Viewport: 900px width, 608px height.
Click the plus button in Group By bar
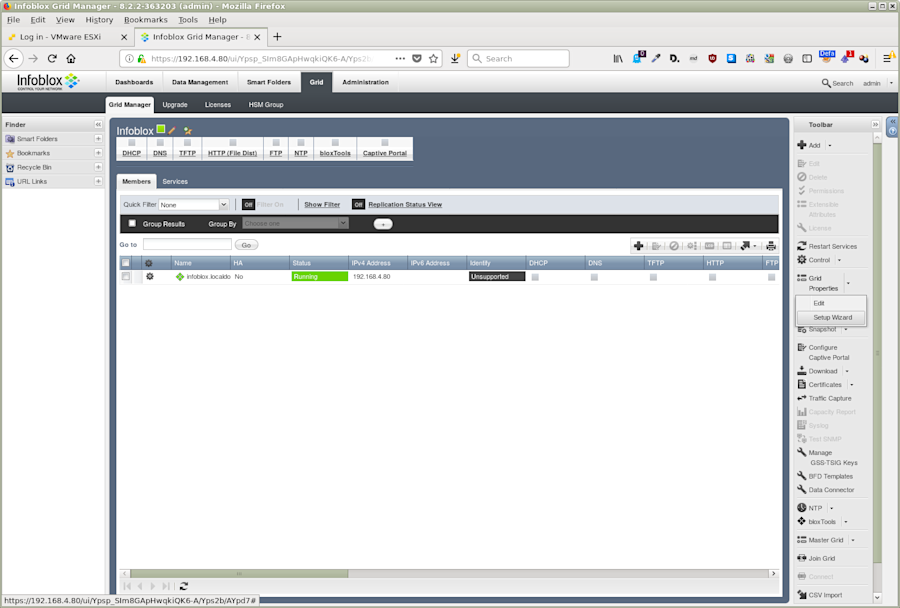(383, 224)
